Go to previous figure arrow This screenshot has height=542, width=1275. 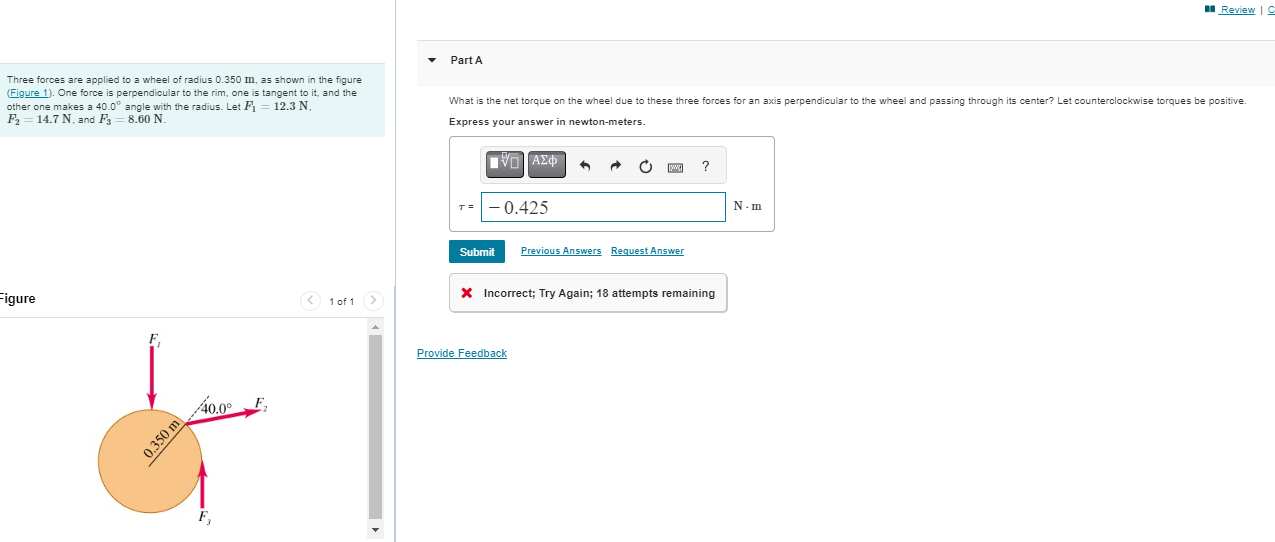point(311,300)
